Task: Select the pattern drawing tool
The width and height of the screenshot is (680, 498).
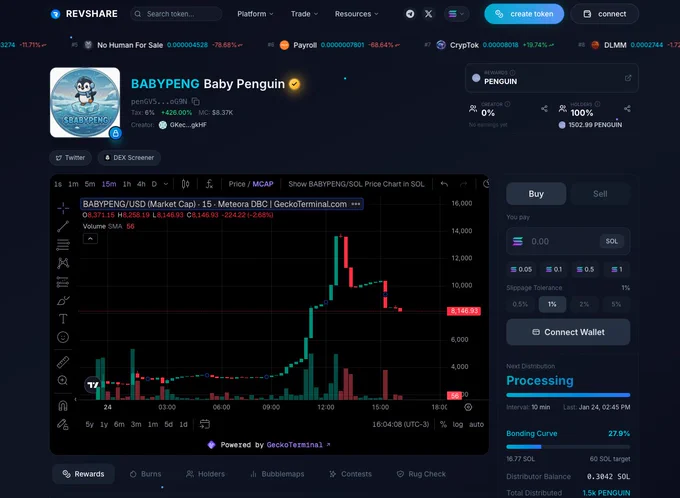Action: pos(63,263)
